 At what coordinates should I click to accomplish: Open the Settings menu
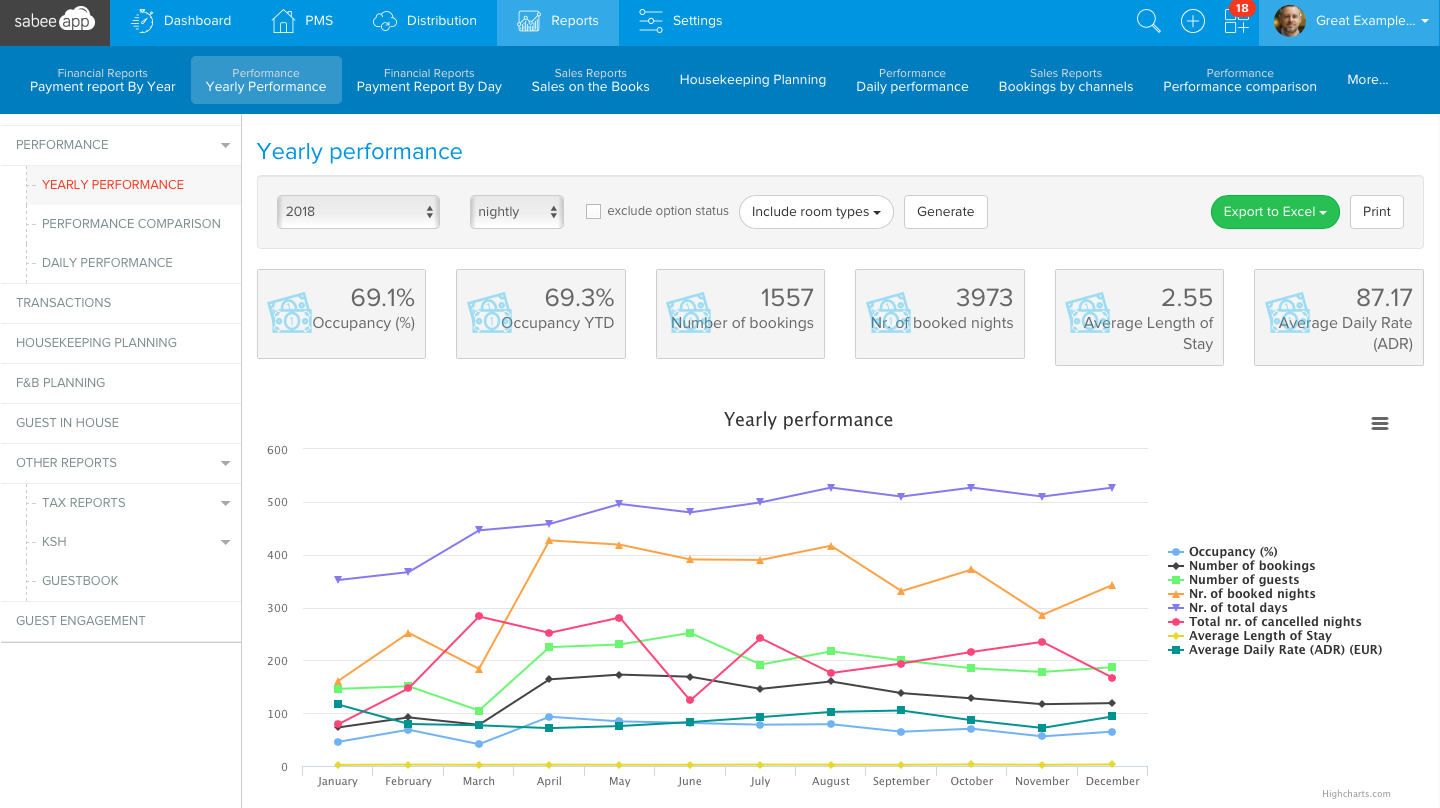680,21
